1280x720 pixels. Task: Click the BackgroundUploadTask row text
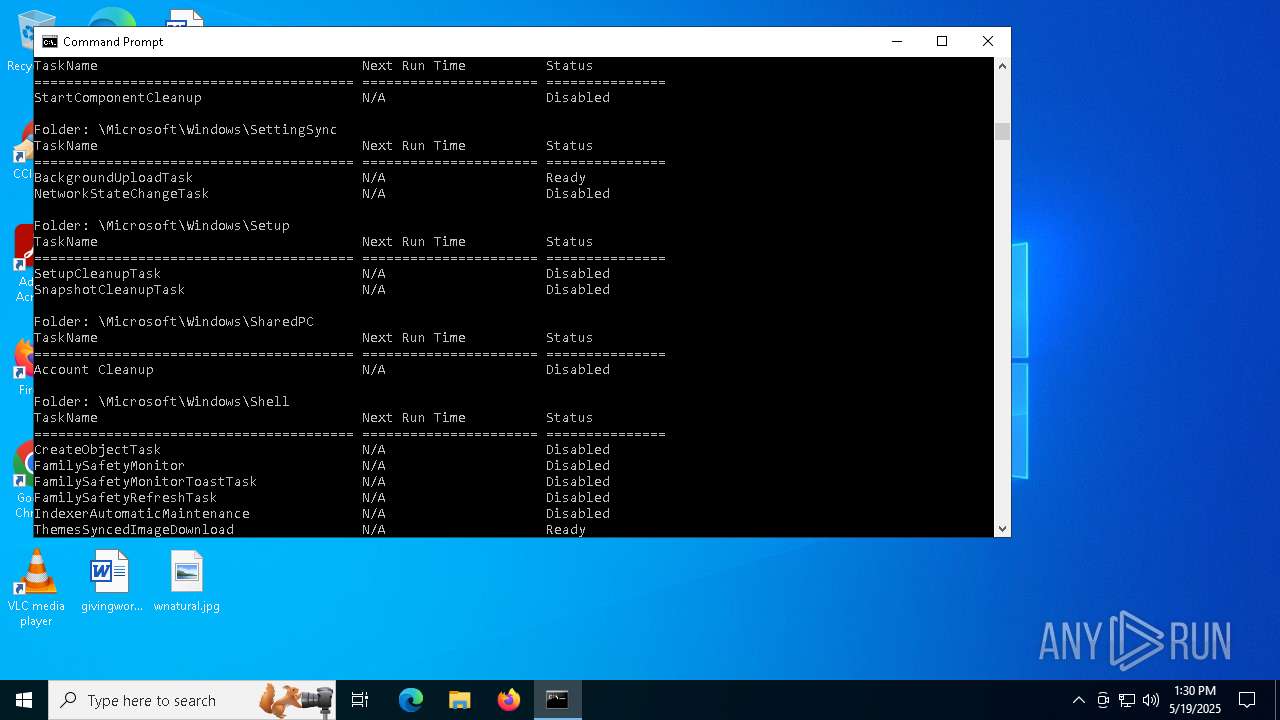114,178
